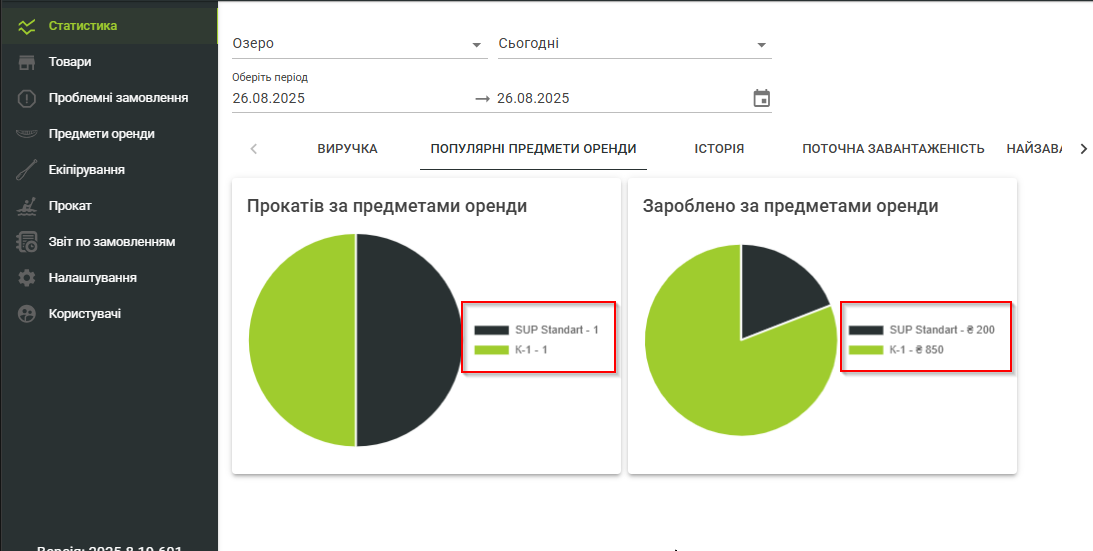Open the calendar date picker icon
1093x551 pixels.
(762, 98)
